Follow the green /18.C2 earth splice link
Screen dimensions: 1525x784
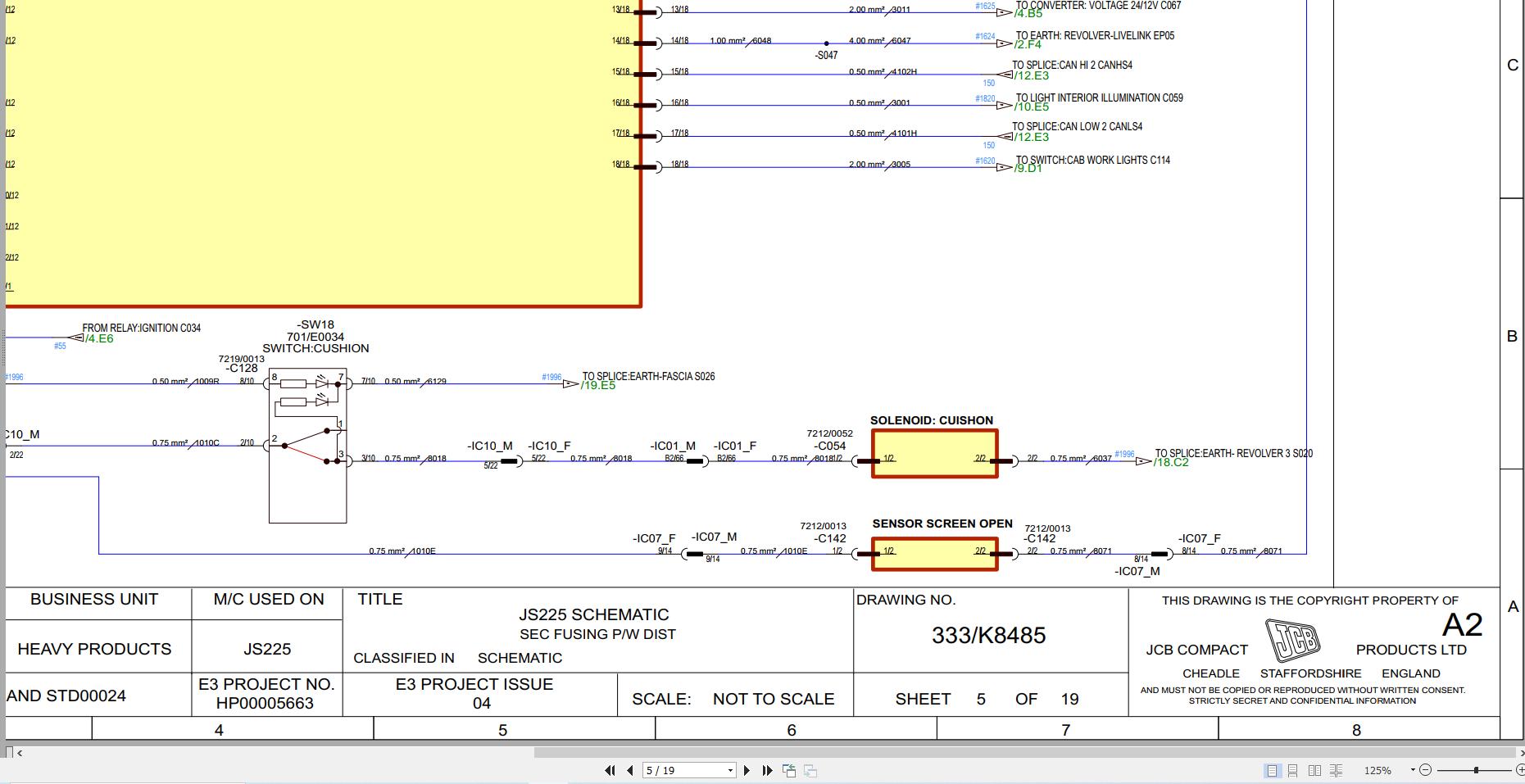tap(1169, 463)
